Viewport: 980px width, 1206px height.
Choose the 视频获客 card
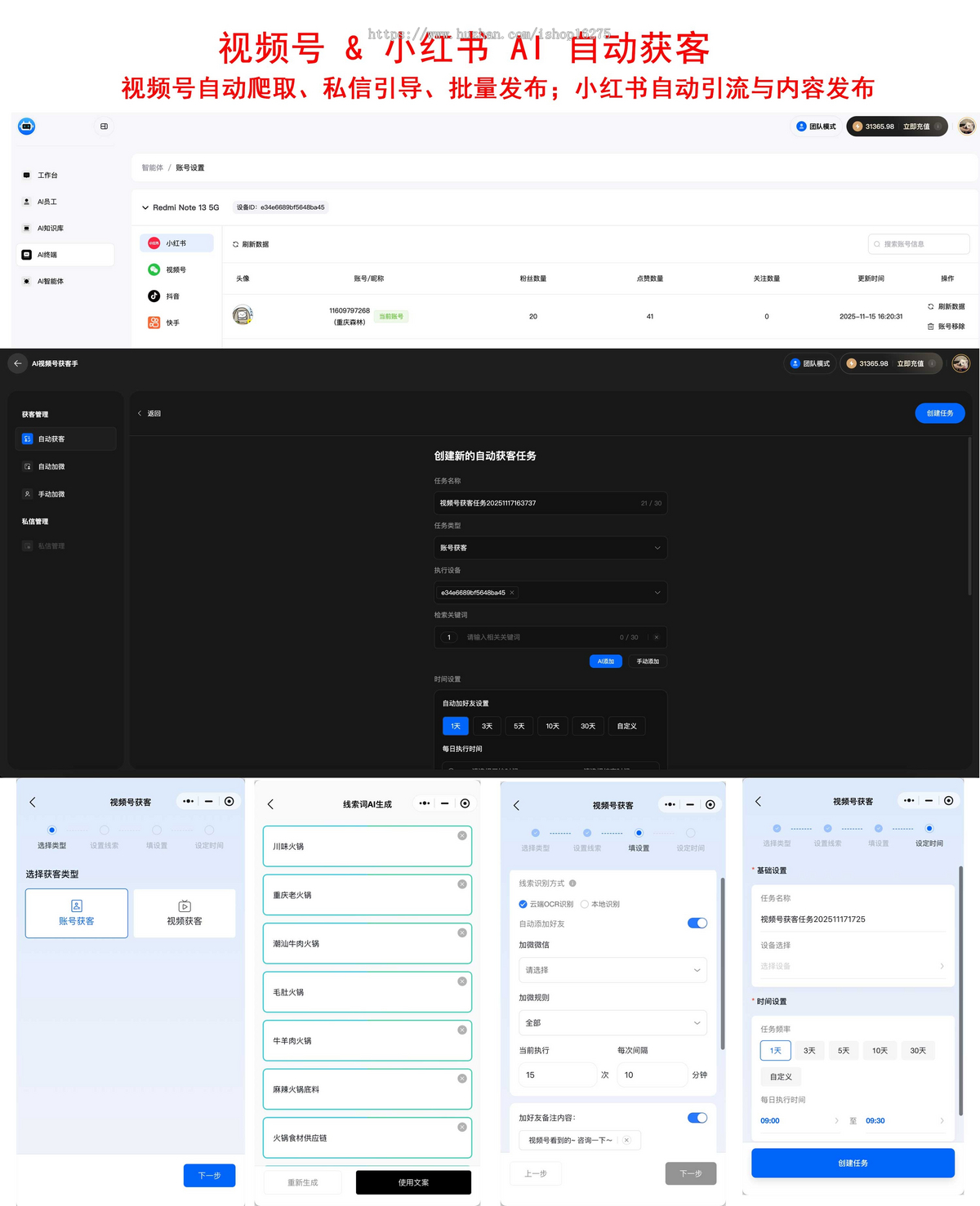pos(185,913)
